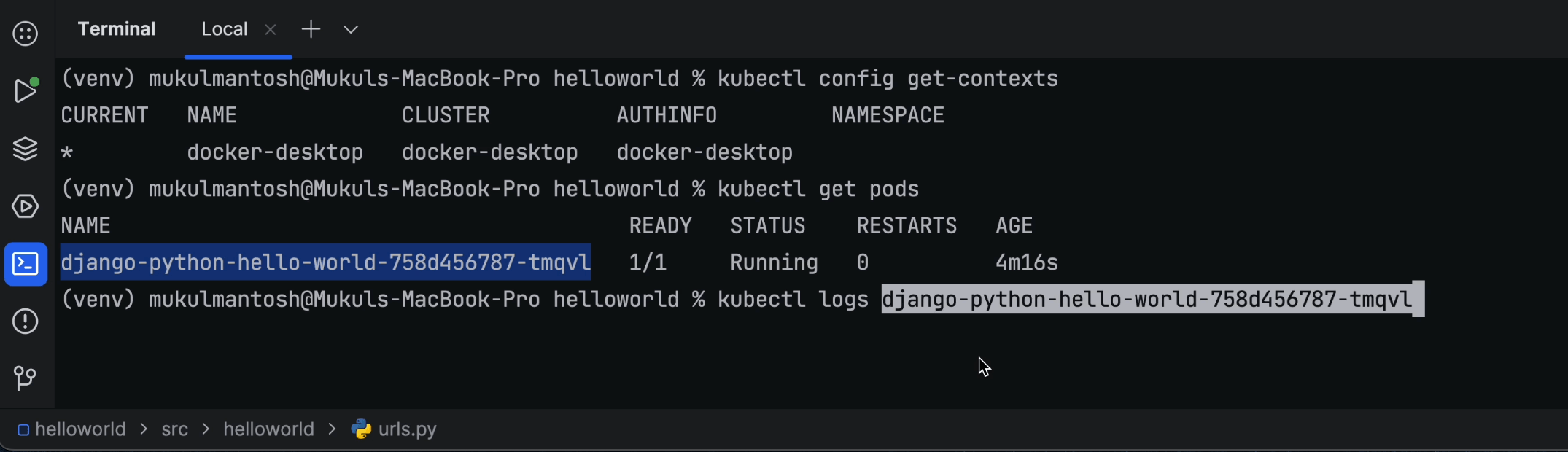Add a new terminal tab

311,29
